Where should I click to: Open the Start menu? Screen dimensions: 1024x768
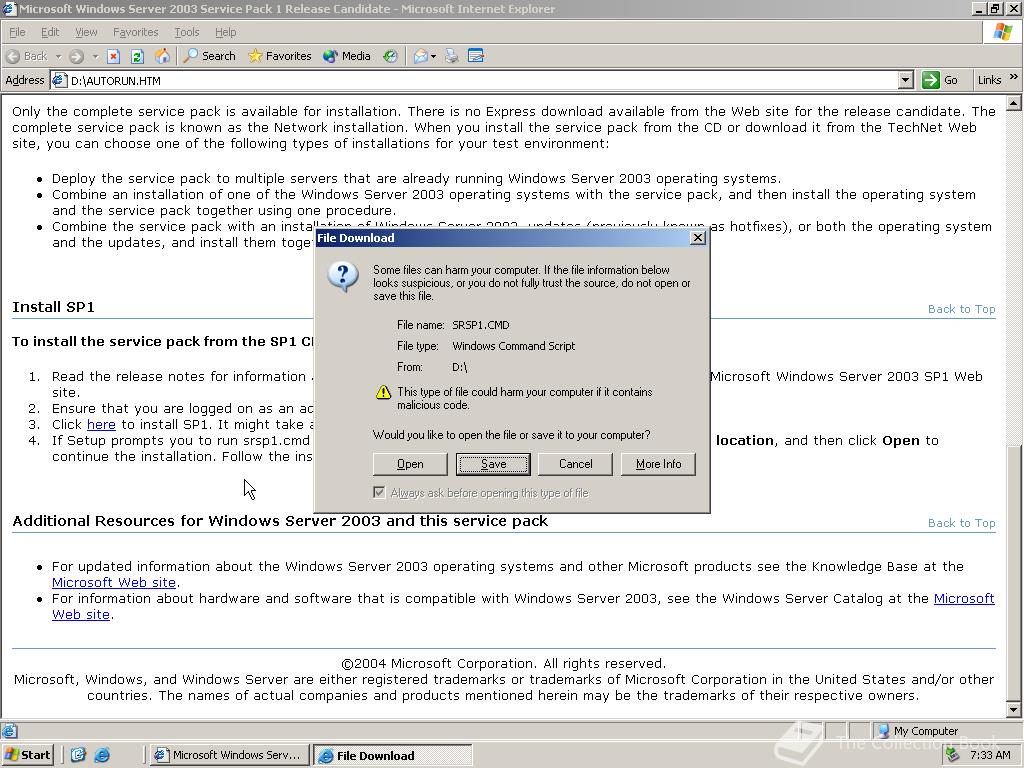(x=27, y=755)
